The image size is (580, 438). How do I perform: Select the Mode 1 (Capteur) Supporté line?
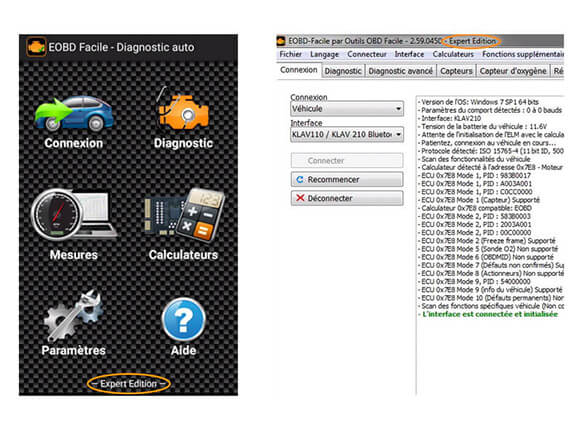tap(479, 200)
